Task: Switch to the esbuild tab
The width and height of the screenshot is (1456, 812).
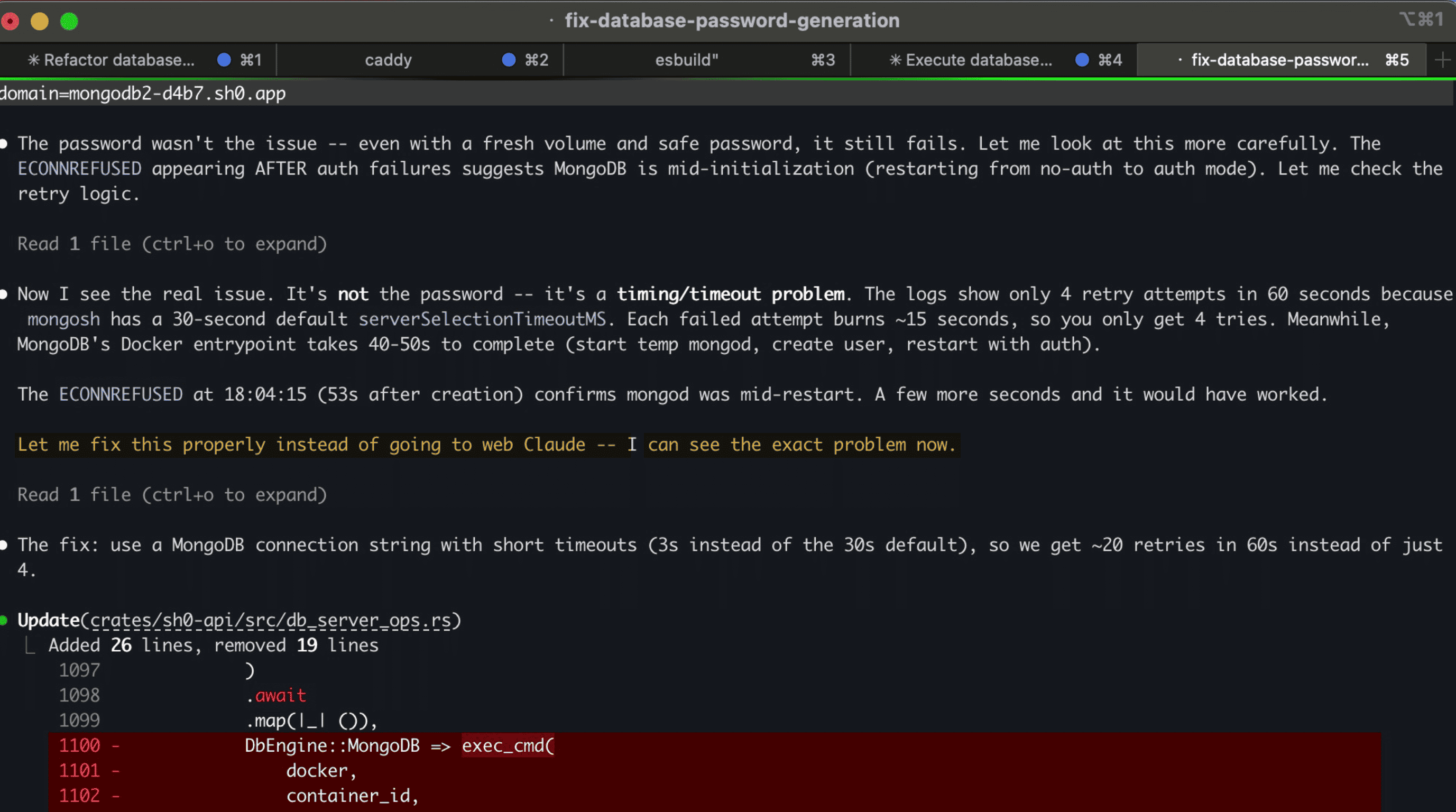Action: [685, 59]
